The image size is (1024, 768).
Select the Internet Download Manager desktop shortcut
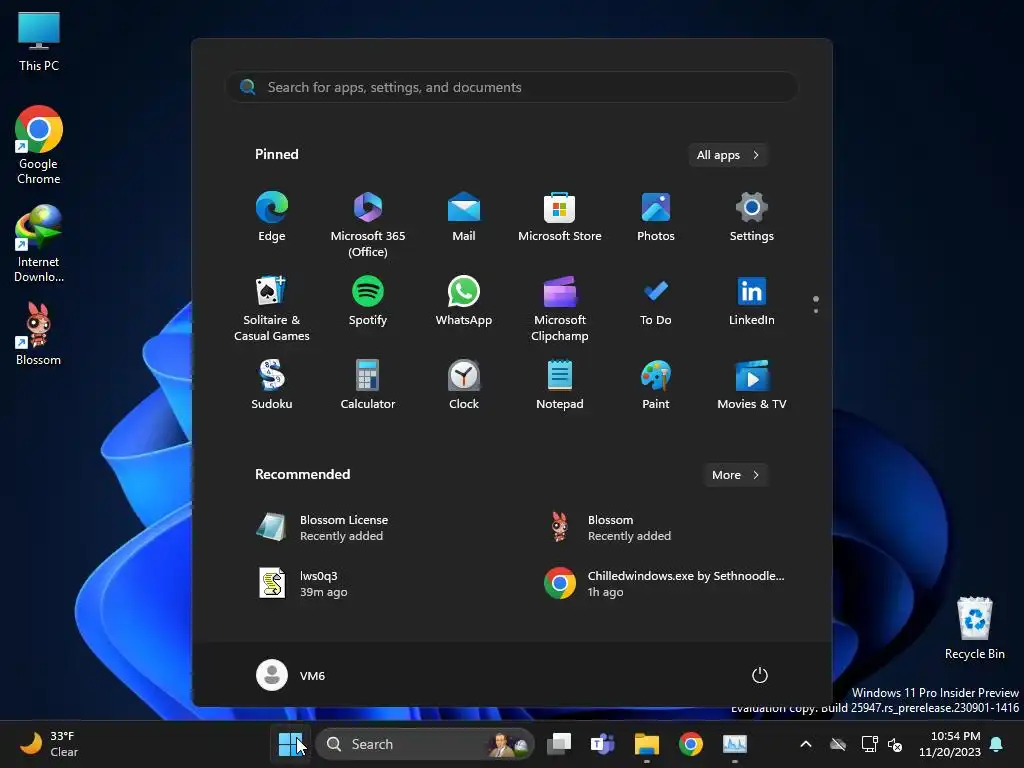(39, 244)
